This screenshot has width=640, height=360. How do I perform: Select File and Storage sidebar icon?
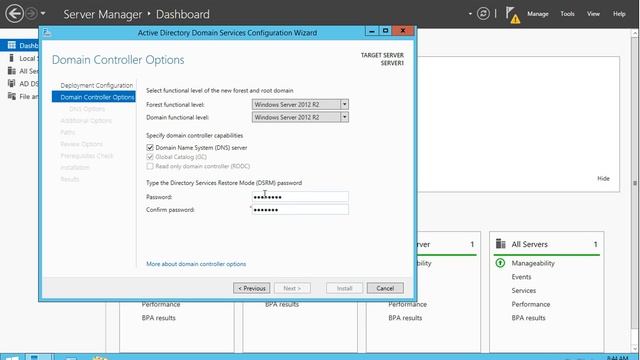12,96
